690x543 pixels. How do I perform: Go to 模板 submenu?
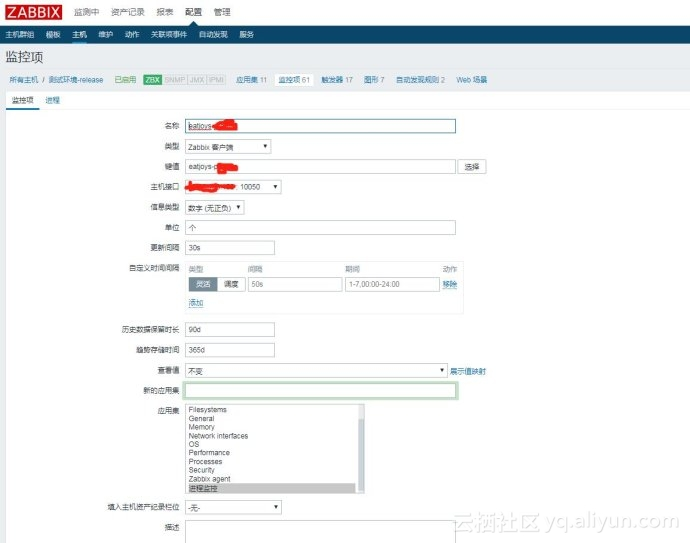click(x=53, y=34)
